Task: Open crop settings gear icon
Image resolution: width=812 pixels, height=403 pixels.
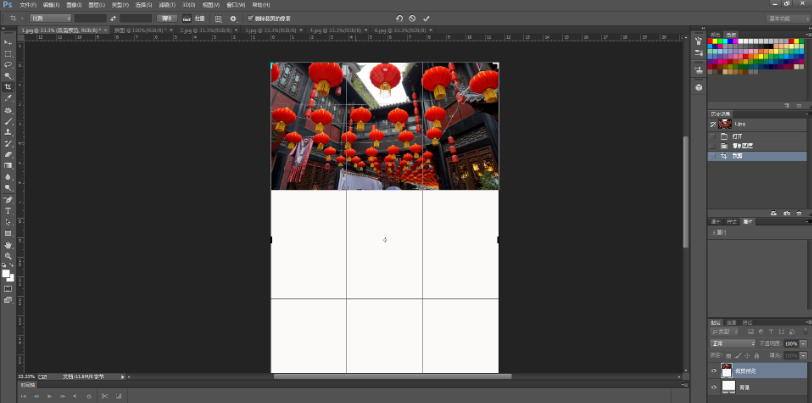Action: [234, 18]
